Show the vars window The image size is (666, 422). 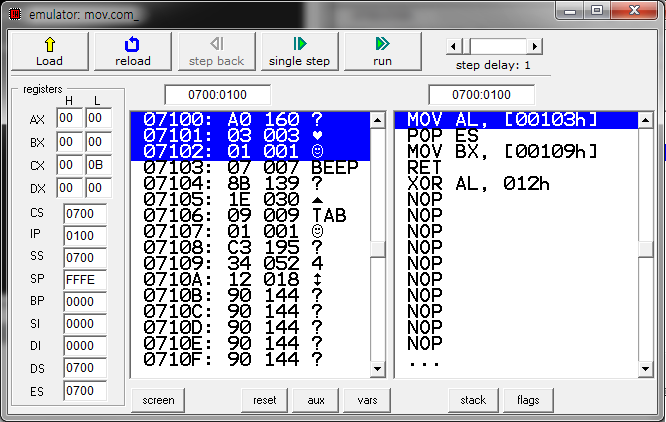pos(367,400)
